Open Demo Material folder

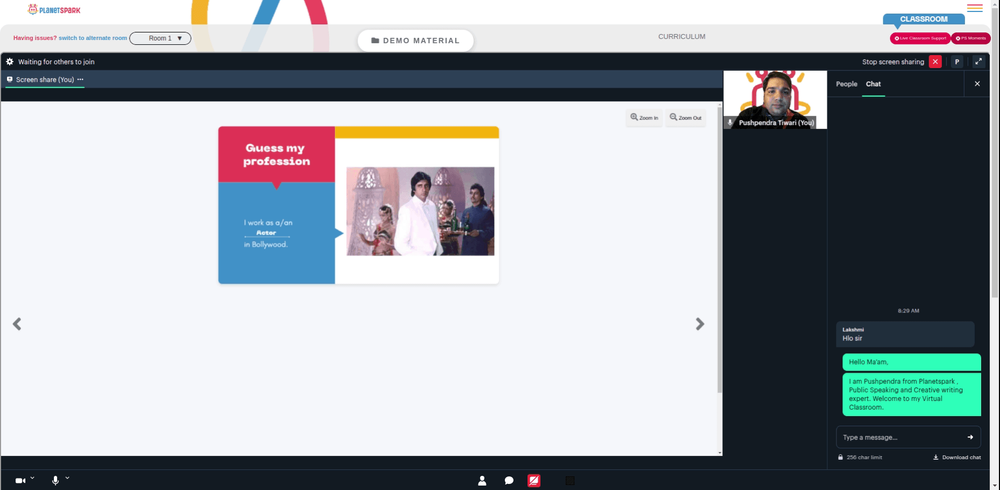pos(415,40)
